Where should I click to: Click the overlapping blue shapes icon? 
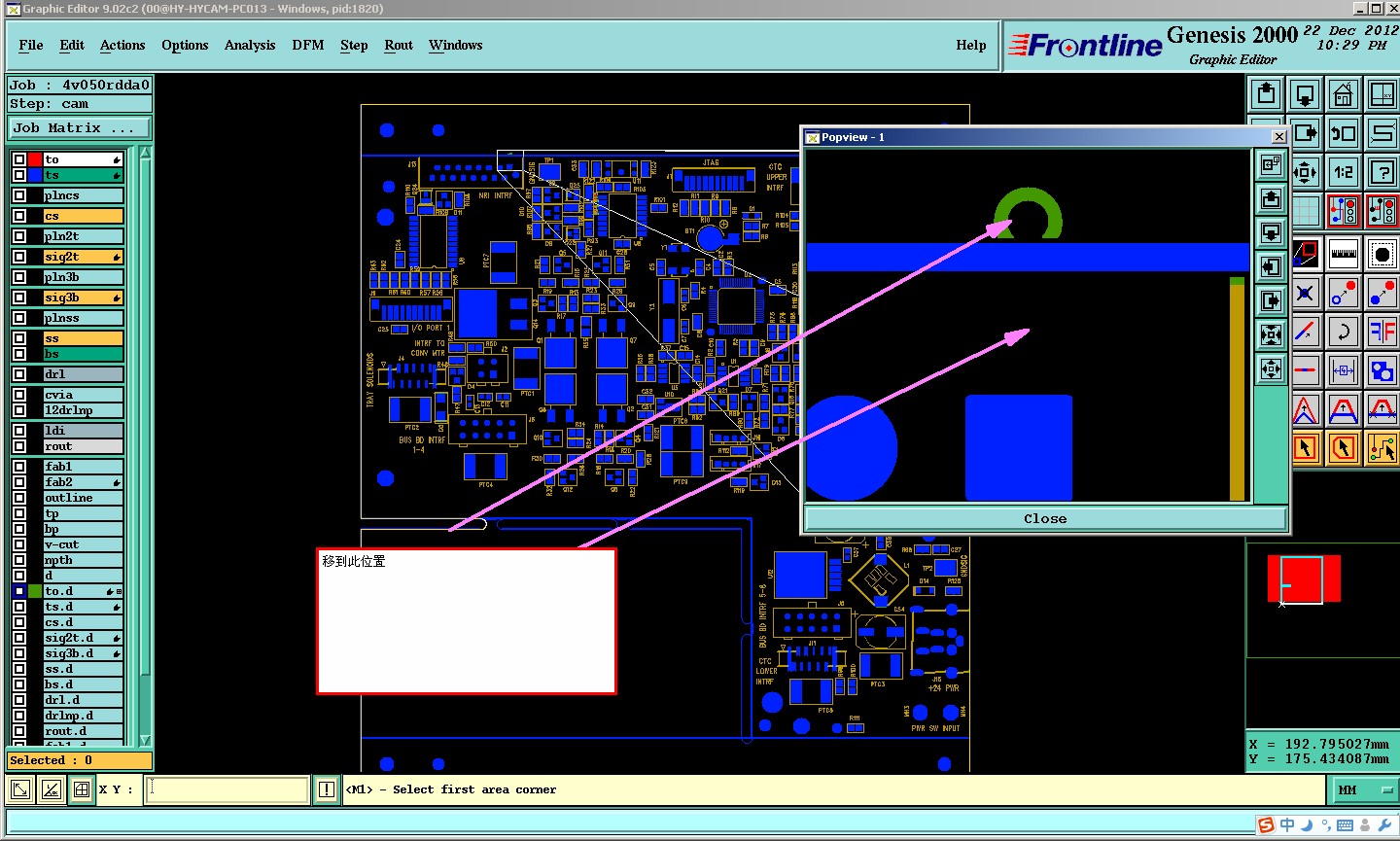(x=1382, y=370)
